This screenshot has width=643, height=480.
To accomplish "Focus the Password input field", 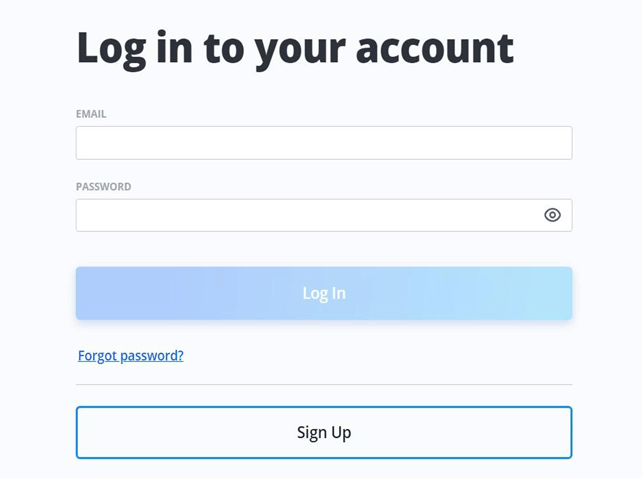I will point(305,215).
